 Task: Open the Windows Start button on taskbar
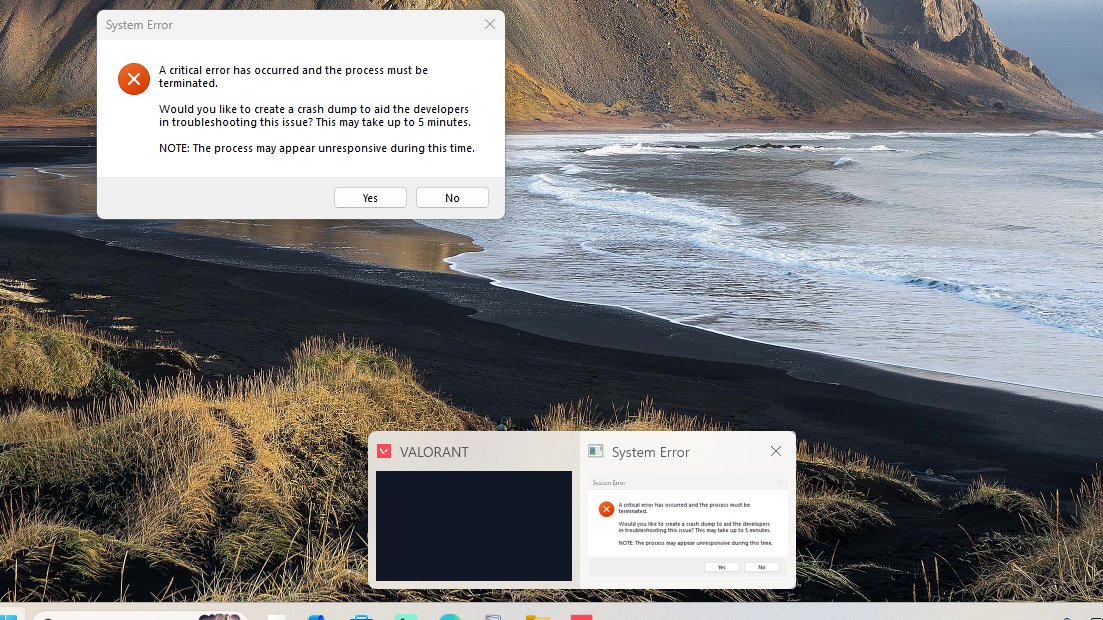pyautogui.click(x=10, y=616)
